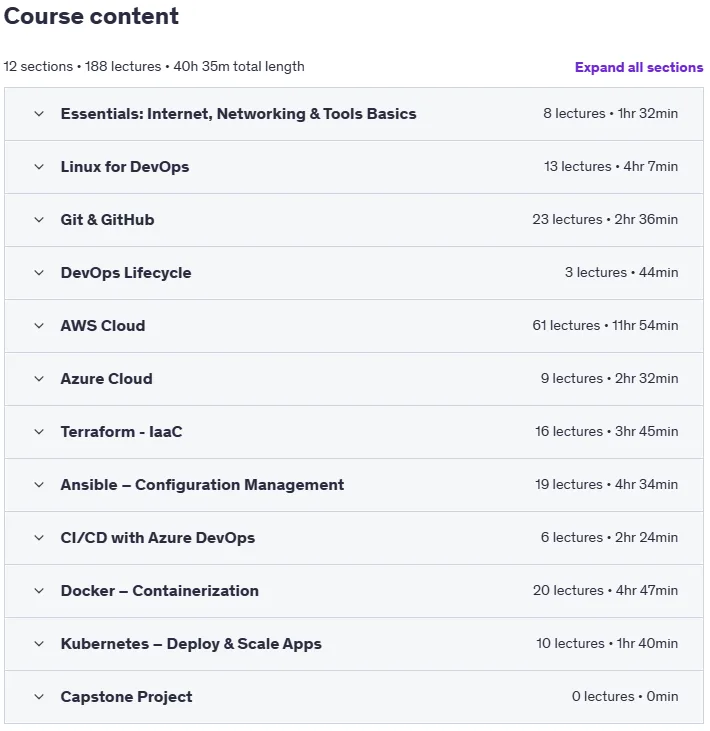Open chevron next to DevOps Lifecycle
The image size is (710, 731).
pyautogui.click(x=39, y=273)
